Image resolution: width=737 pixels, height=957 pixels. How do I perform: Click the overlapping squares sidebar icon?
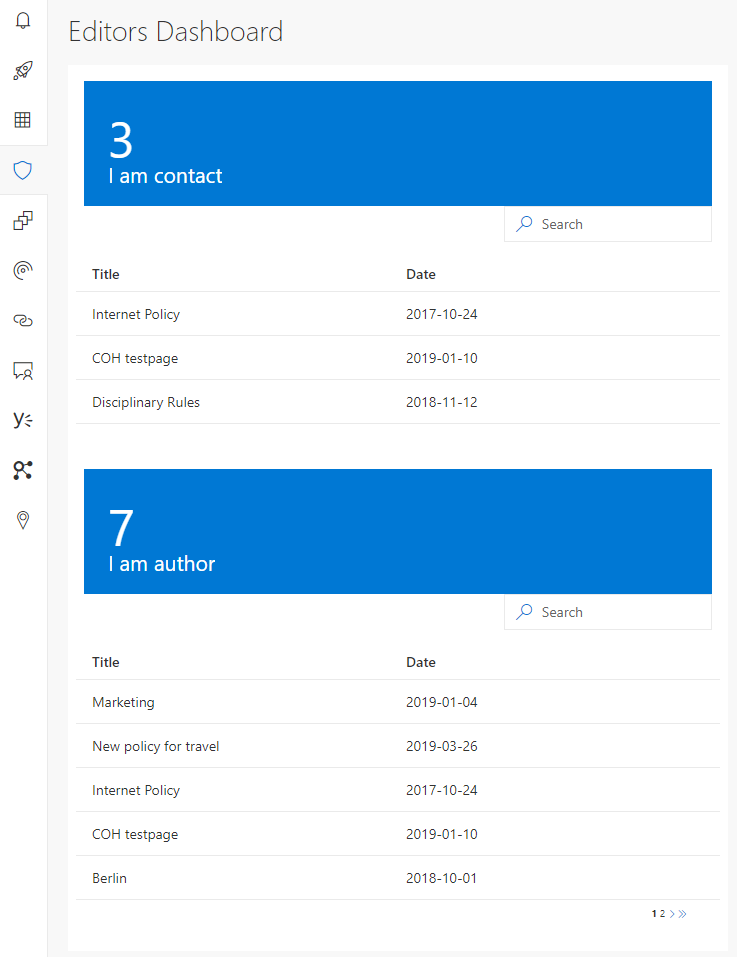click(23, 220)
